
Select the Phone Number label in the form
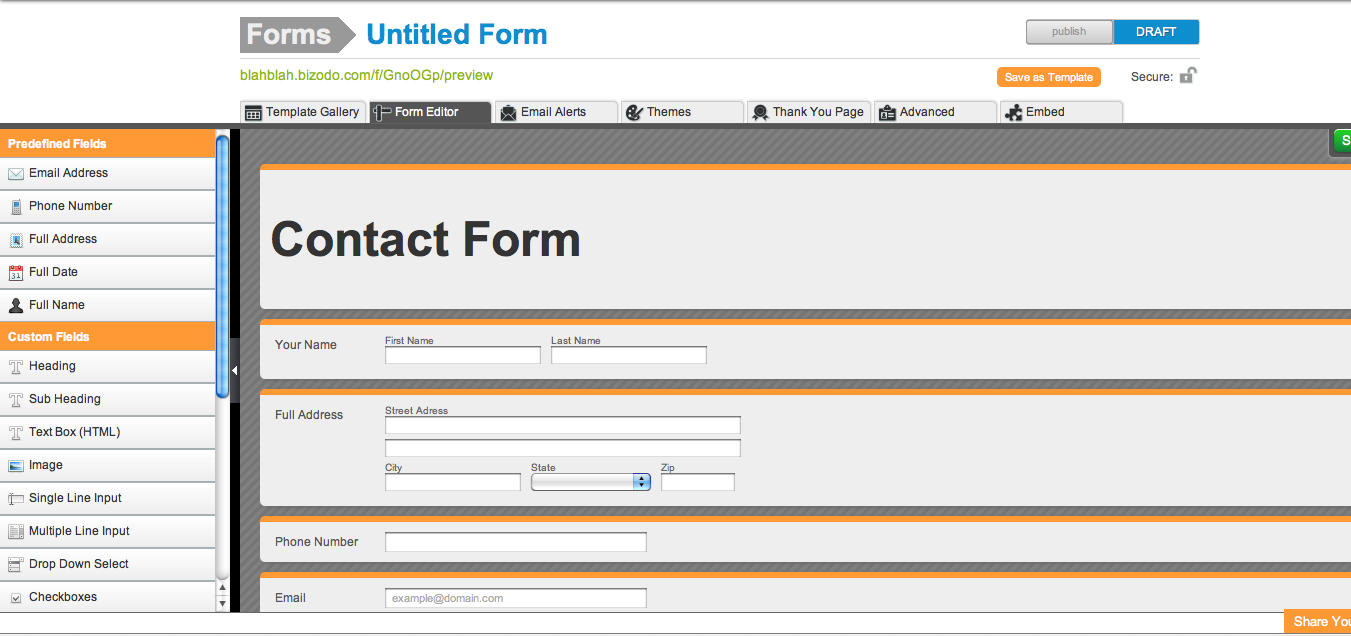click(317, 542)
